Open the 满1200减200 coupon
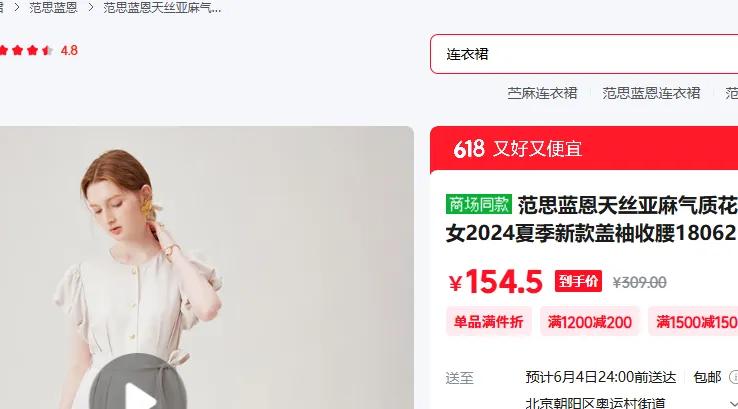The image size is (738, 409). click(x=589, y=321)
